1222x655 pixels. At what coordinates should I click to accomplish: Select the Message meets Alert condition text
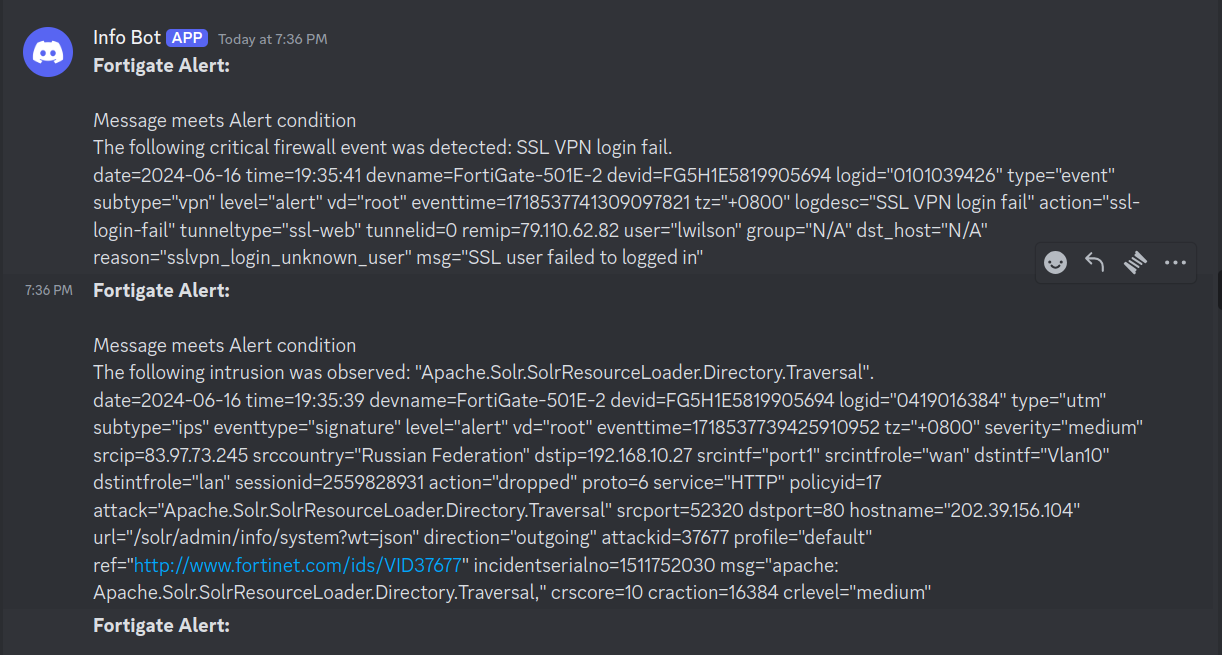(x=224, y=120)
